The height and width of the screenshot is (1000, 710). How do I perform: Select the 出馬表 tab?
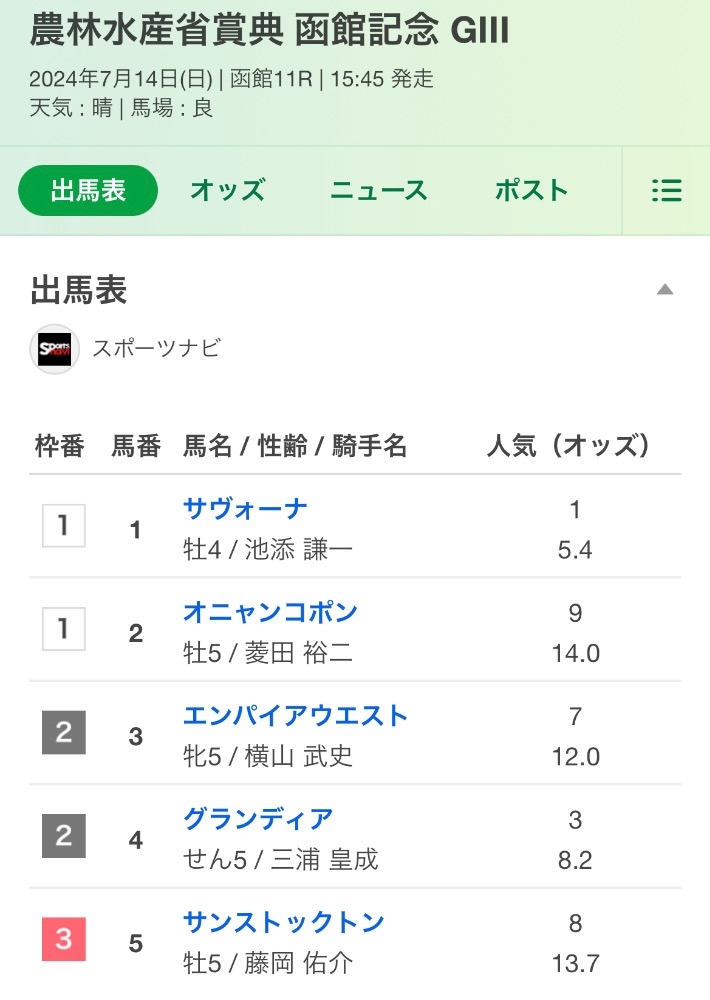[88, 191]
